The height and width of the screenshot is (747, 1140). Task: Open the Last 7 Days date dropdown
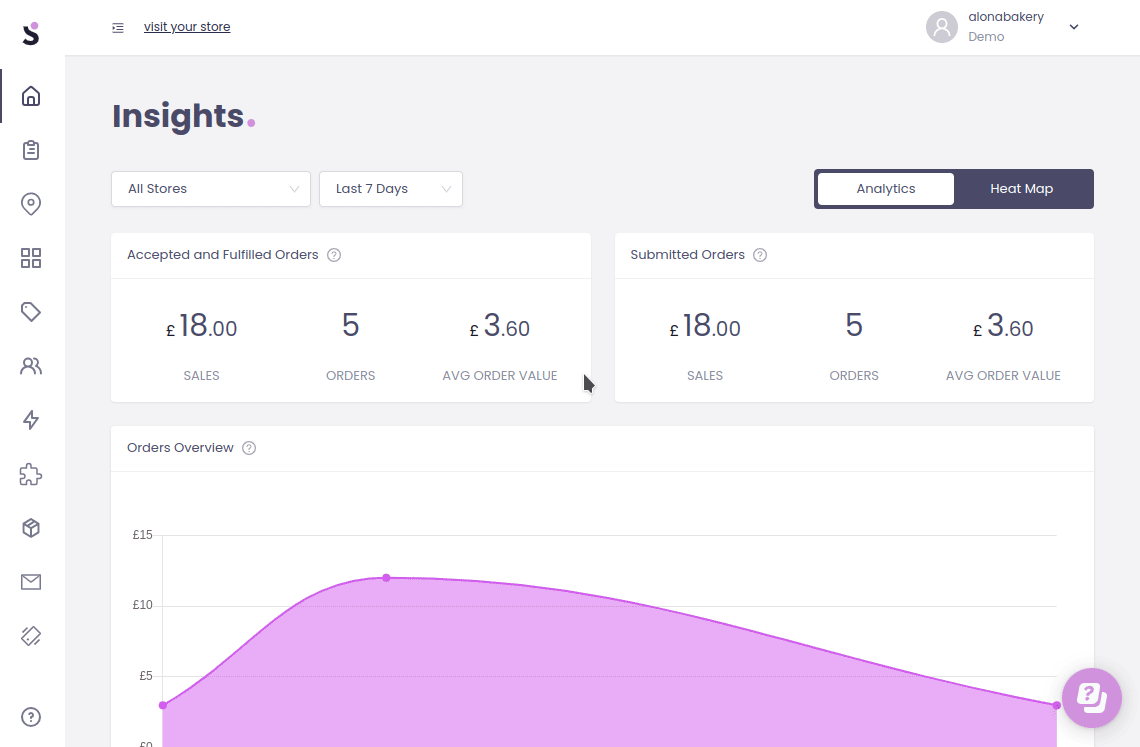pos(390,189)
